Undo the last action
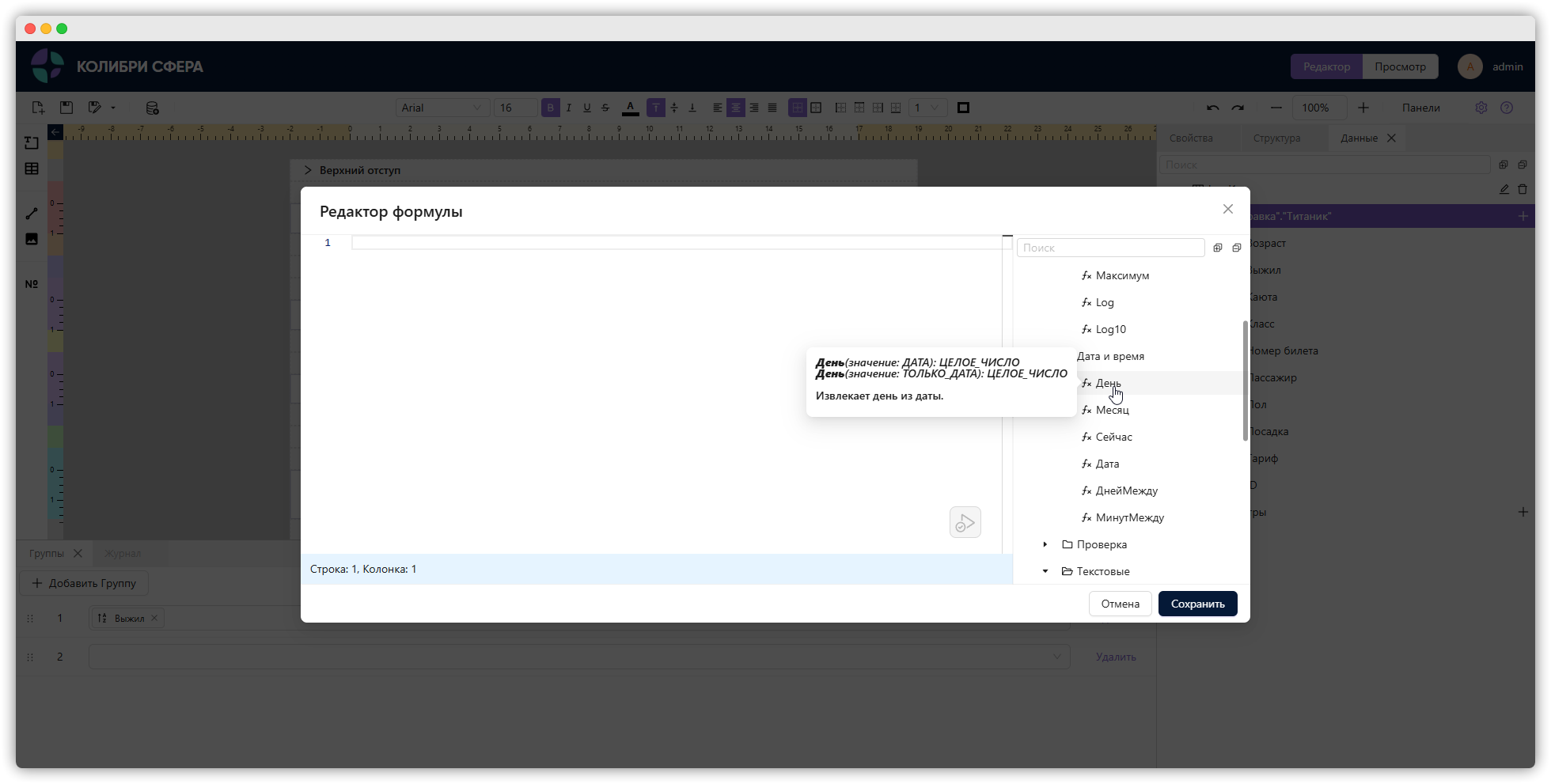1551x784 pixels. point(1212,108)
